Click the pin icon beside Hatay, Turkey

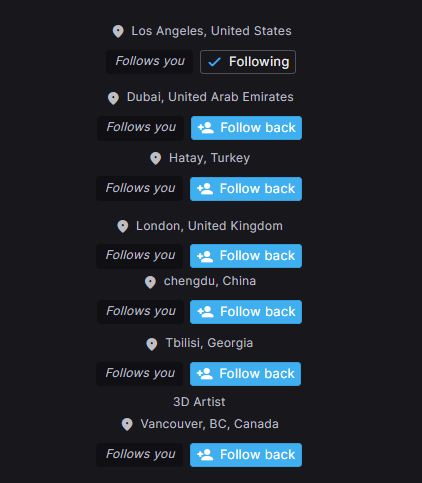(155, 158)
